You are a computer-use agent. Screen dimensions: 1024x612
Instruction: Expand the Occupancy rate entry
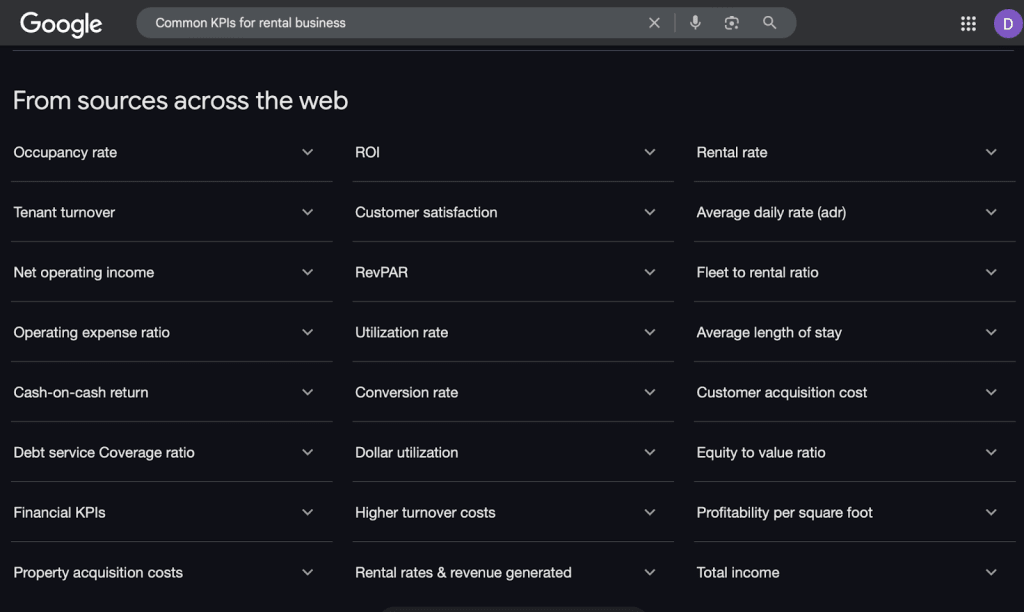(308, 152)
